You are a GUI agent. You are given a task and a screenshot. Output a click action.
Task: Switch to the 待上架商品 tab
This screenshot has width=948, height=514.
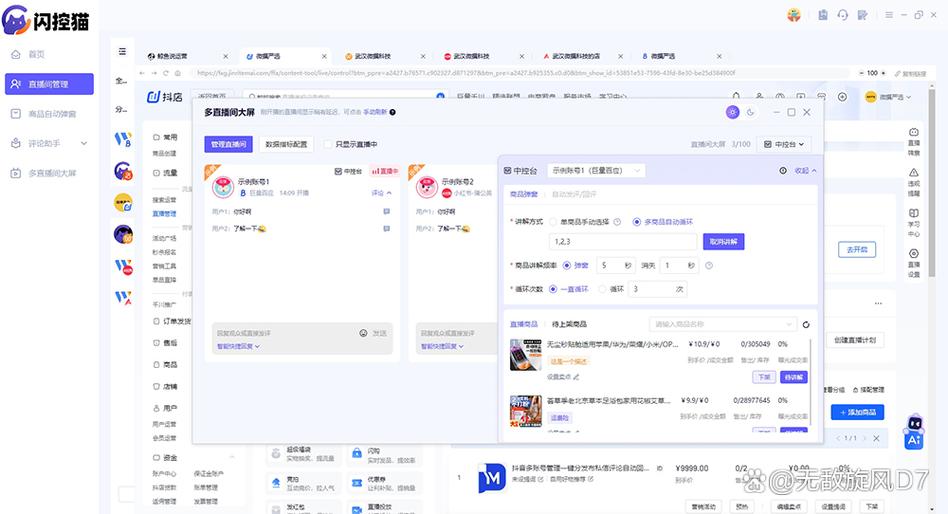(x=569, y=324)
